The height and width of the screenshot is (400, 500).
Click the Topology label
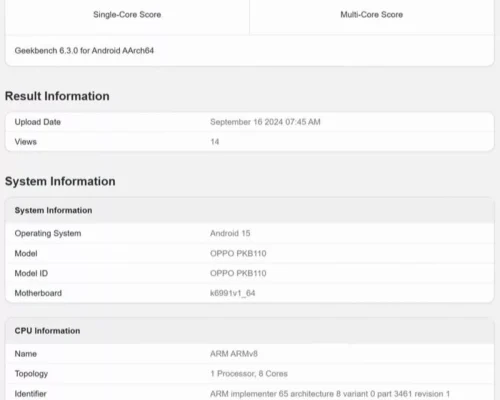(31, 374)
